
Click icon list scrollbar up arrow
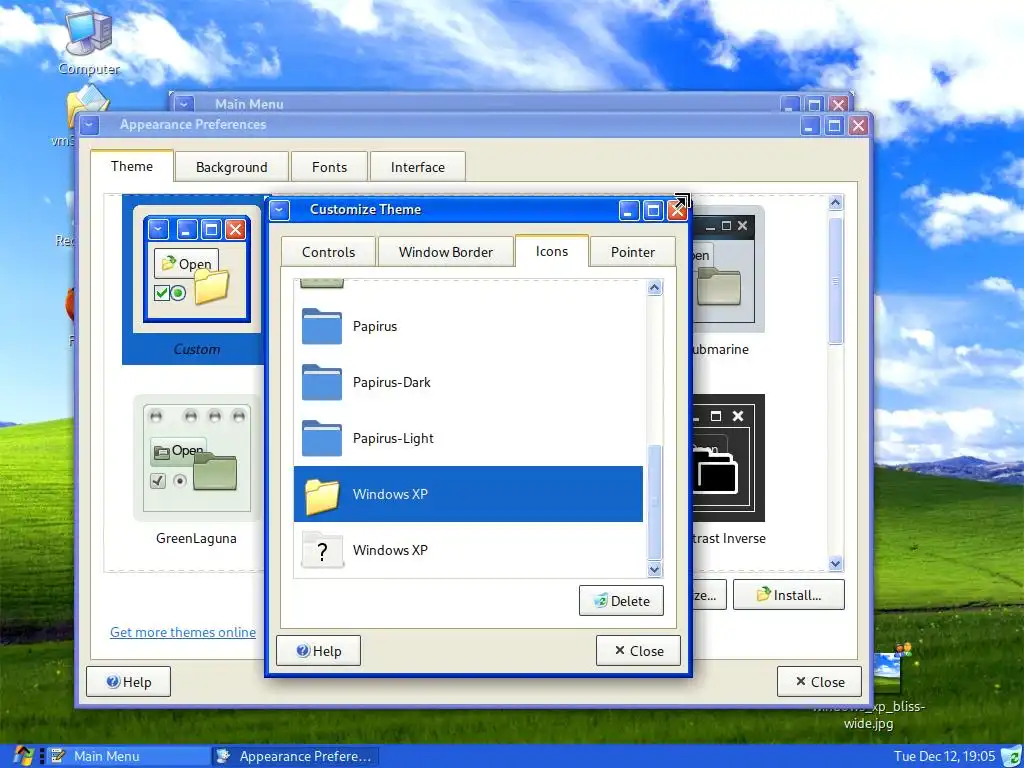(654, 287)
